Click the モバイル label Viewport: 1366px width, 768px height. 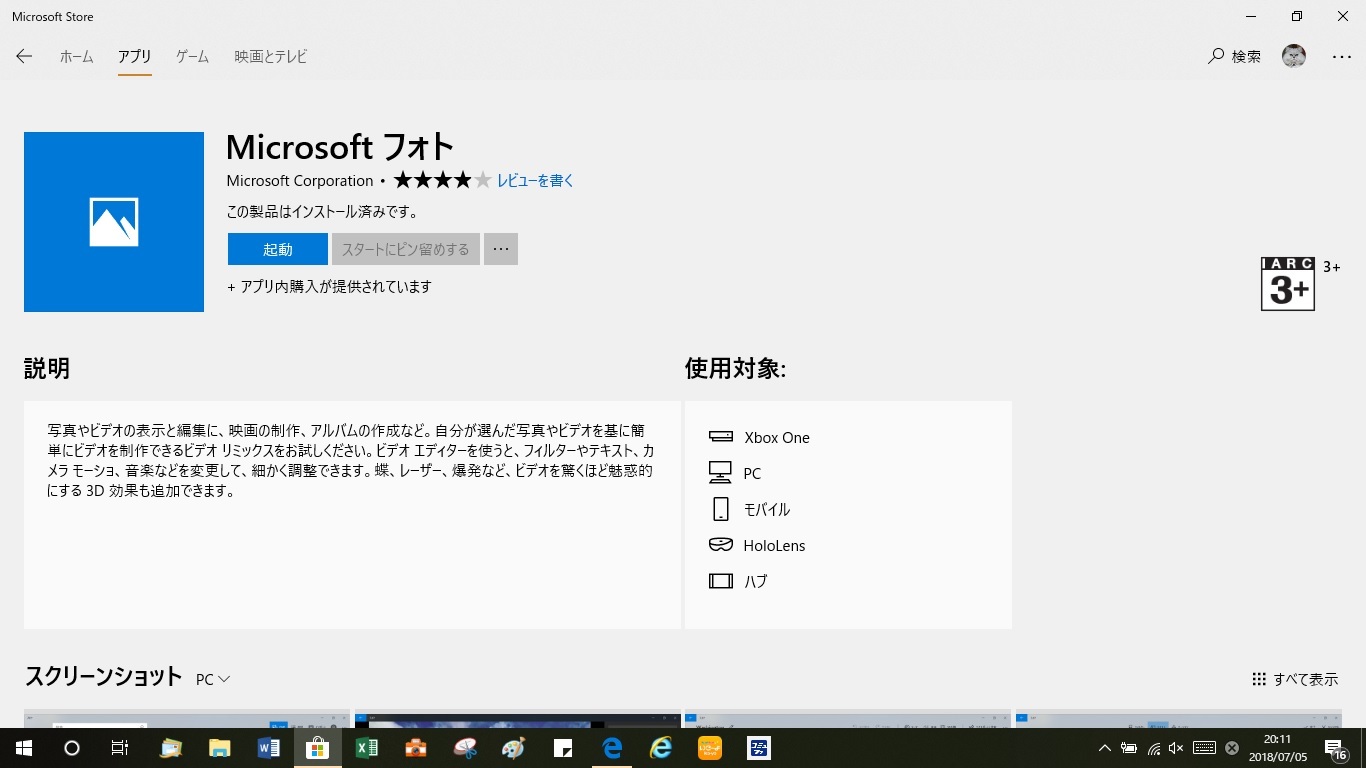pos(767,510)
